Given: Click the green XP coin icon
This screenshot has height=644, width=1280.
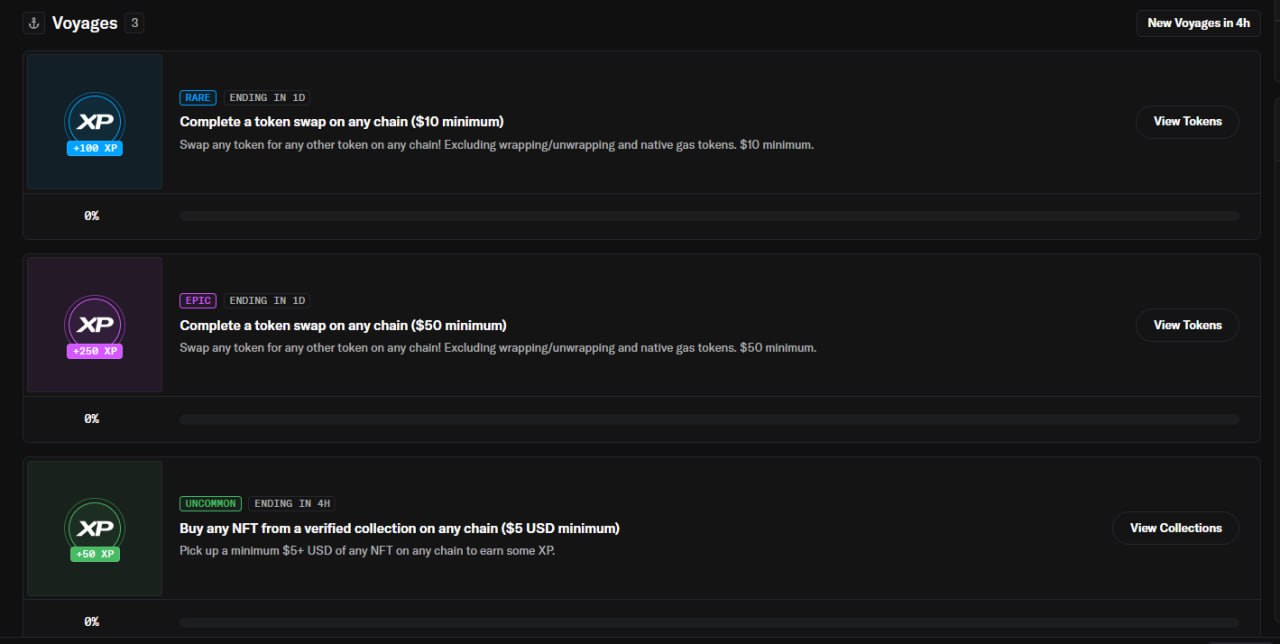Looking at the screenshot, I should coord(95,528).
